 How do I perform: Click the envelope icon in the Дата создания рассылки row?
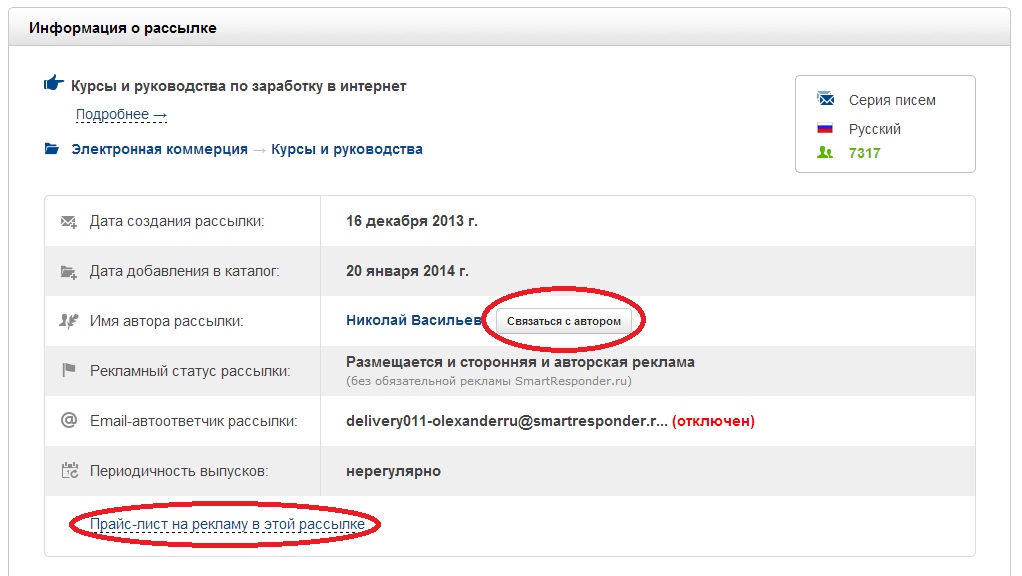click(x=68, y=222)
